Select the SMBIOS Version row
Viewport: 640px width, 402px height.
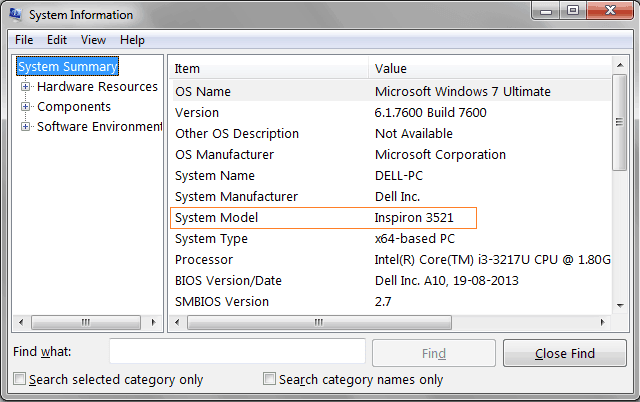(391, 302)
